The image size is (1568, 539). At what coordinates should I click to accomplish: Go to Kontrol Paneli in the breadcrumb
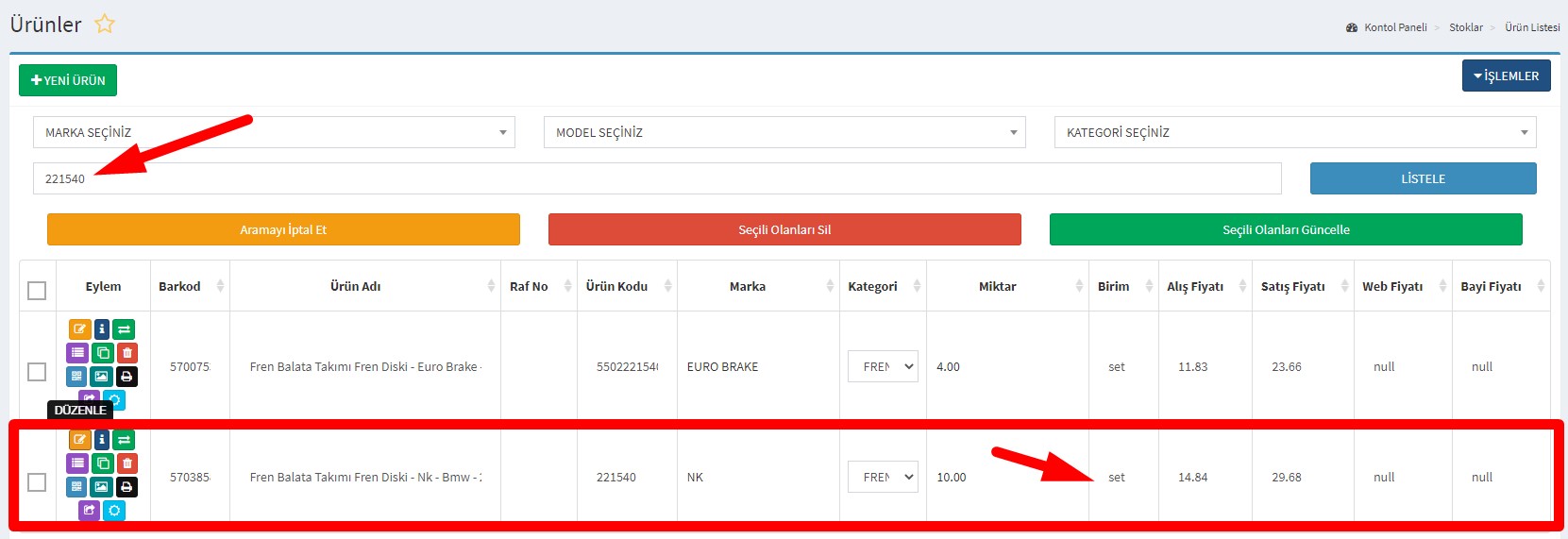pyautogui.click(x=1394, y=27)
